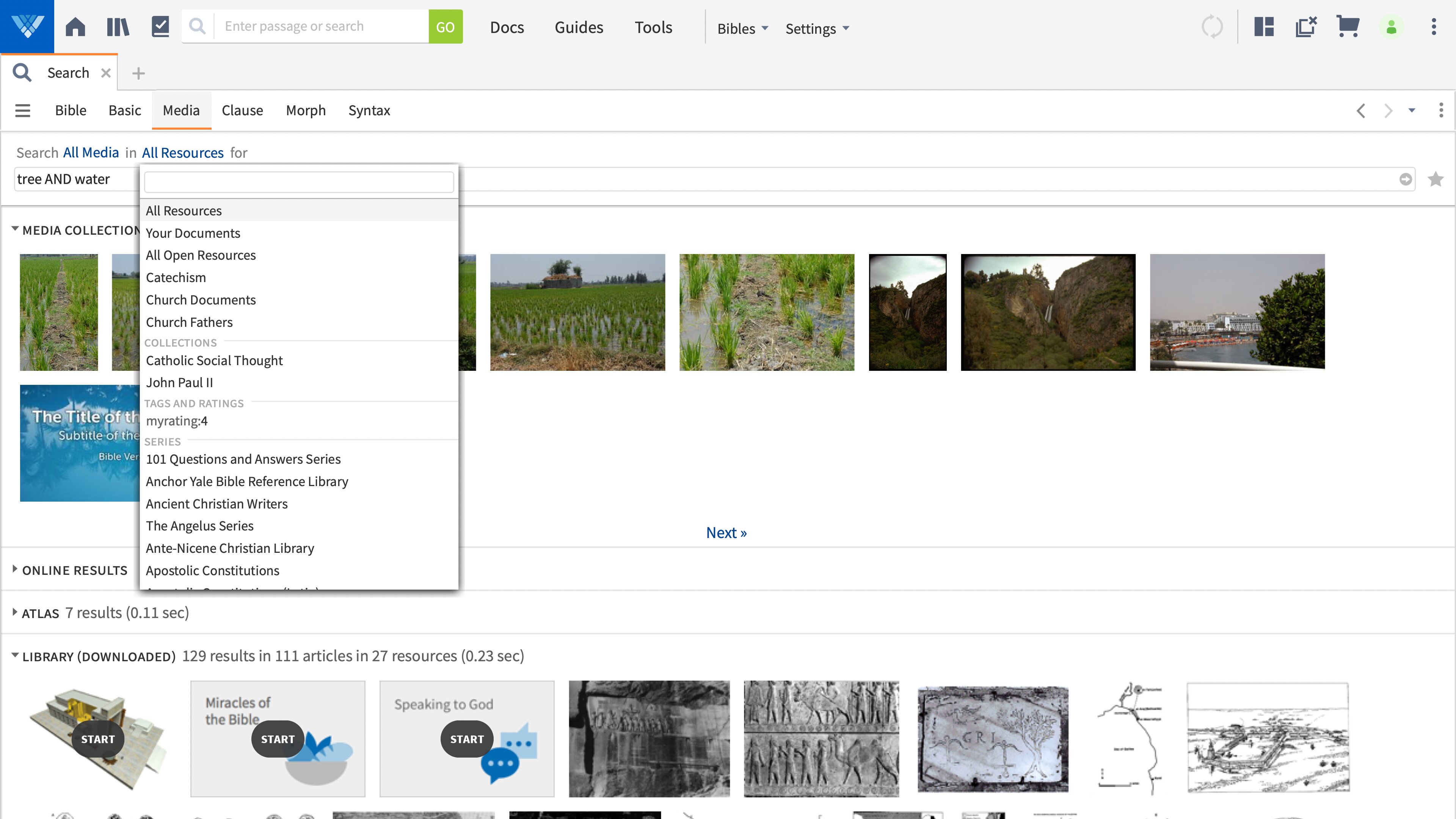1456x819 pixels.
Task: Click the green user account icon
Action: [1392, 27]
